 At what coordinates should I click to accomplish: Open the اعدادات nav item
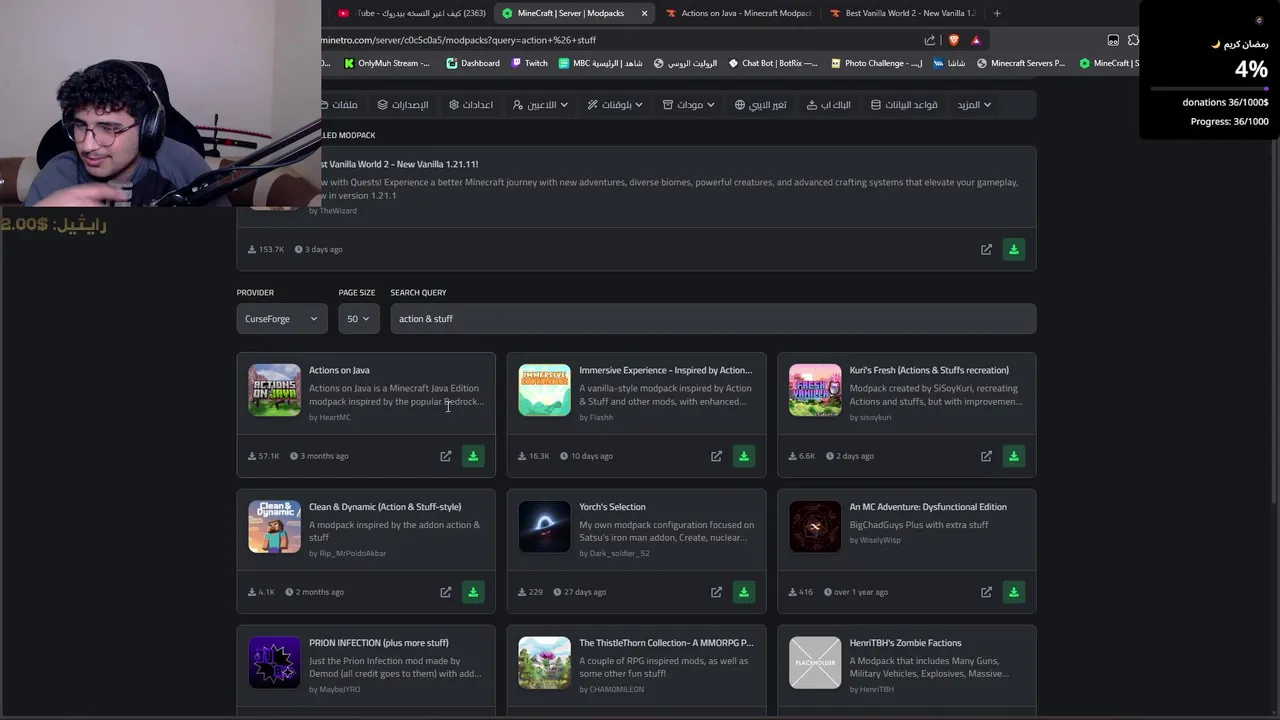pos(471,105)
